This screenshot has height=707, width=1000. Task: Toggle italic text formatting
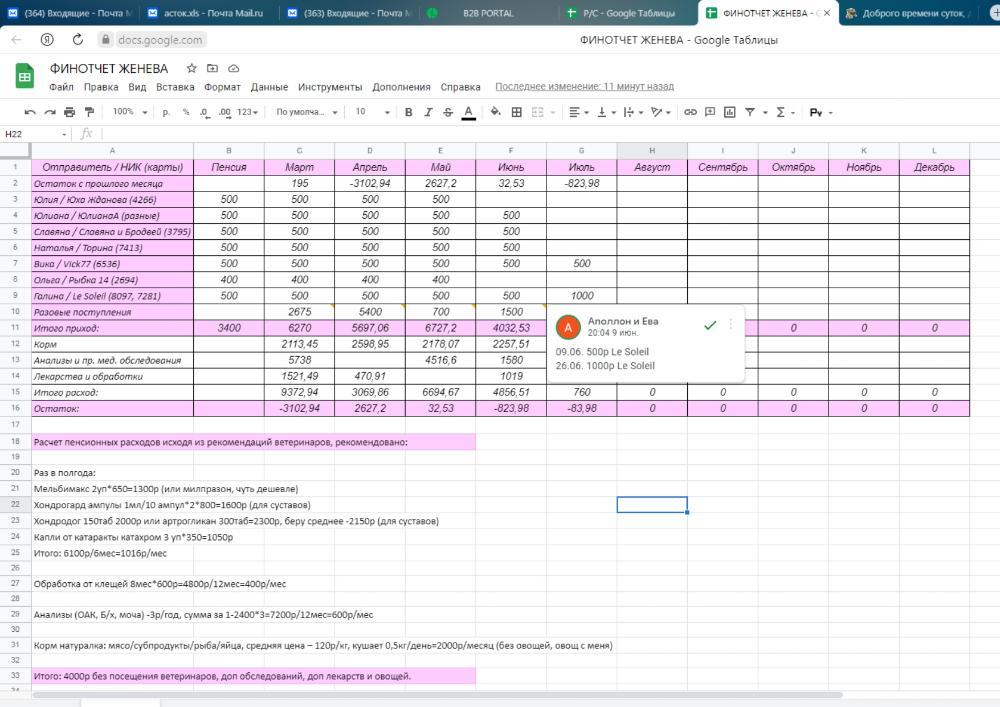[428, 112]
